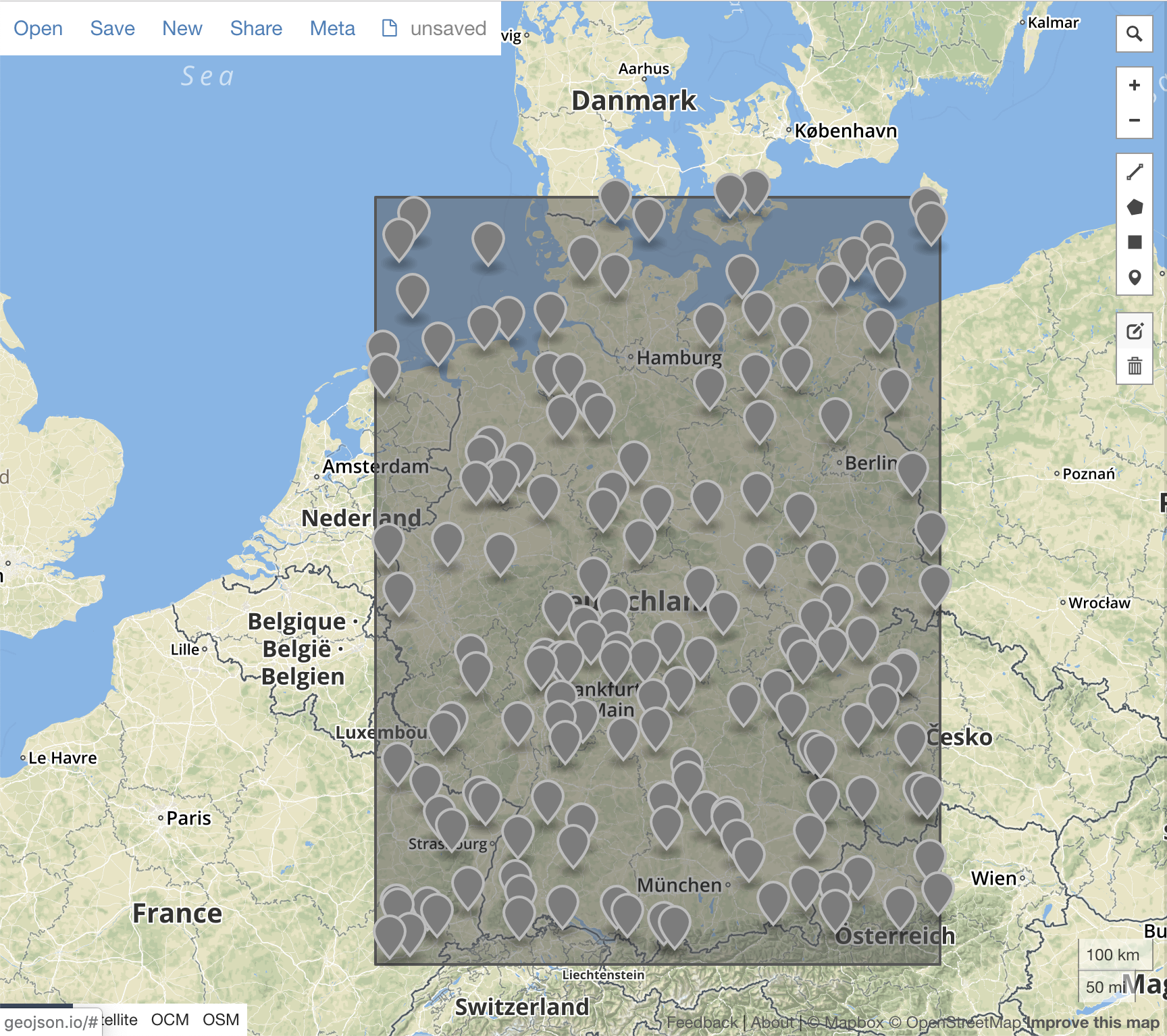This screenshot has height=1036, width=1167.
Task: Click the marker above the Luxembourg label
Action: tap(444, 732)
